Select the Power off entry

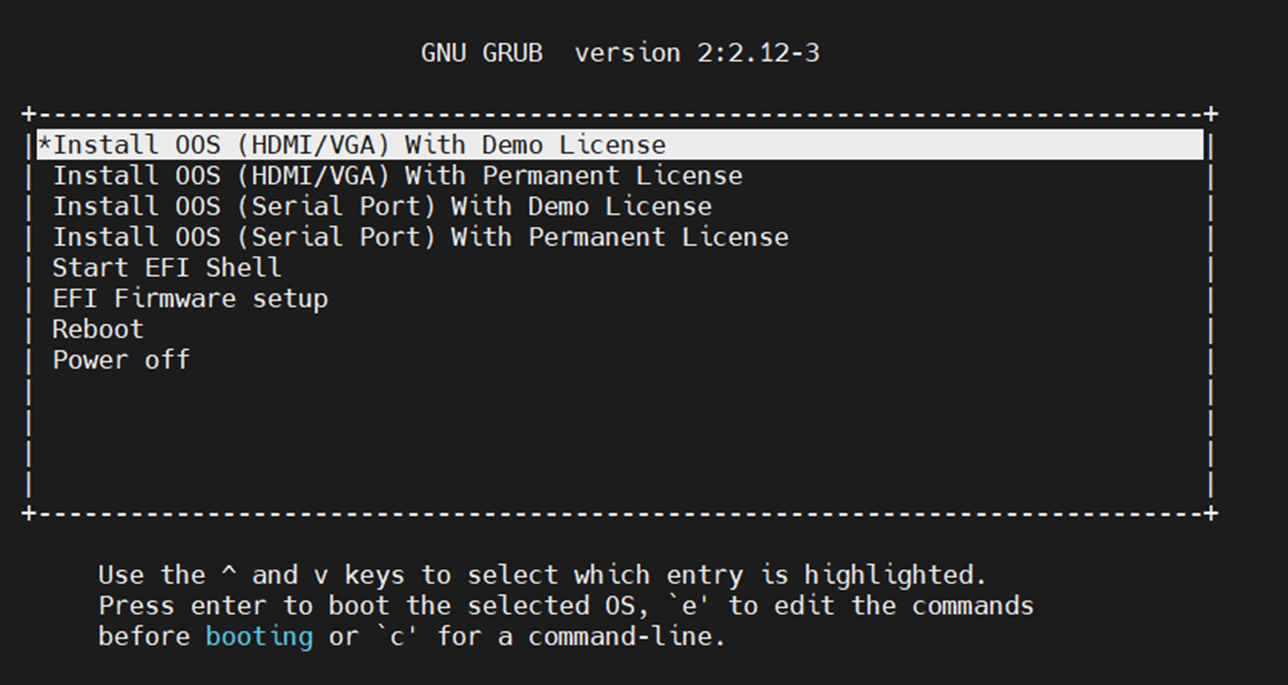[x=121, y=360]
